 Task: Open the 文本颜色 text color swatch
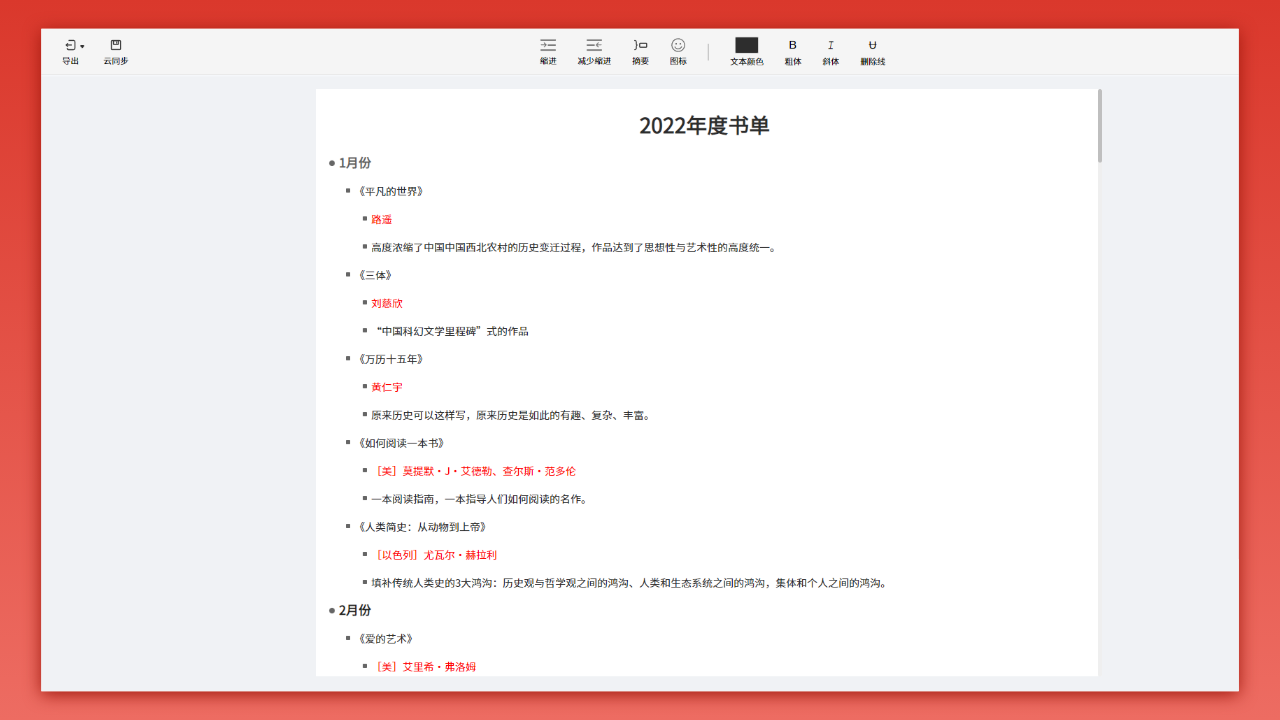point(745,45)
